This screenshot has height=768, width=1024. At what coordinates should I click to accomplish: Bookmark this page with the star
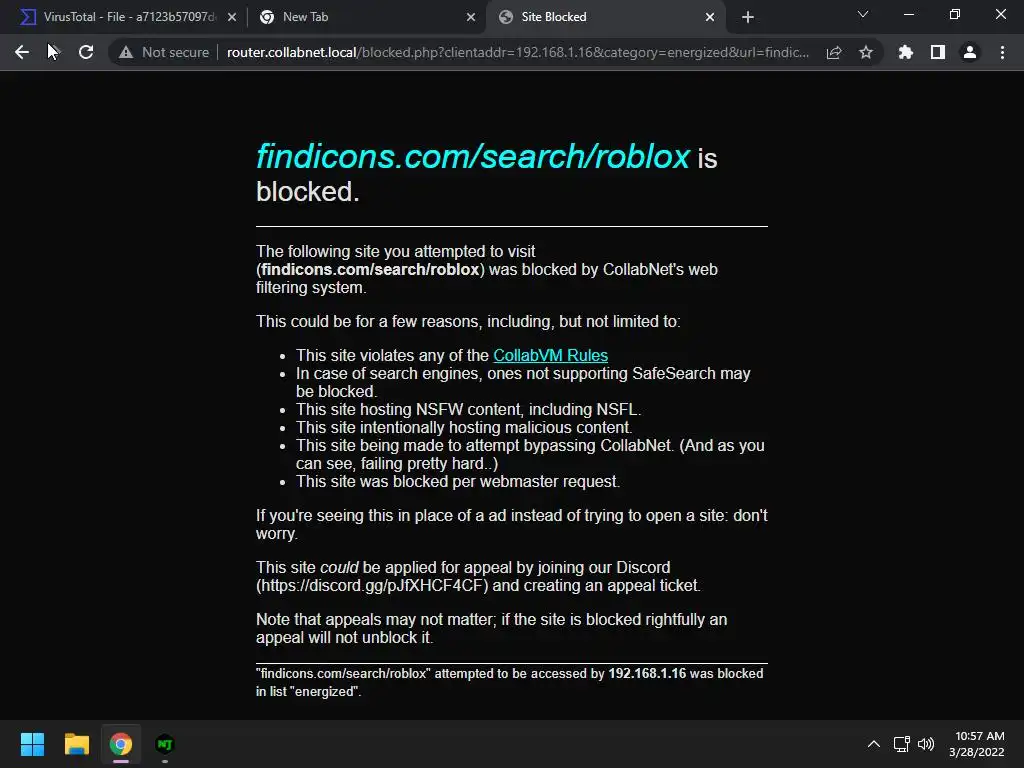click(866, 52)
